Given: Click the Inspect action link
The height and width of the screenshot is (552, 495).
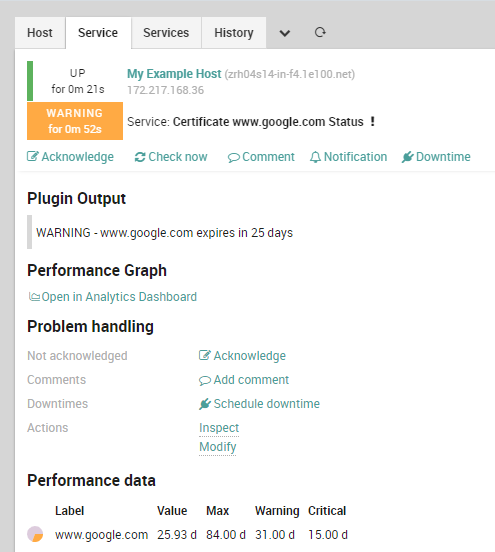Looking at the screenshot, I should point(219,428).
